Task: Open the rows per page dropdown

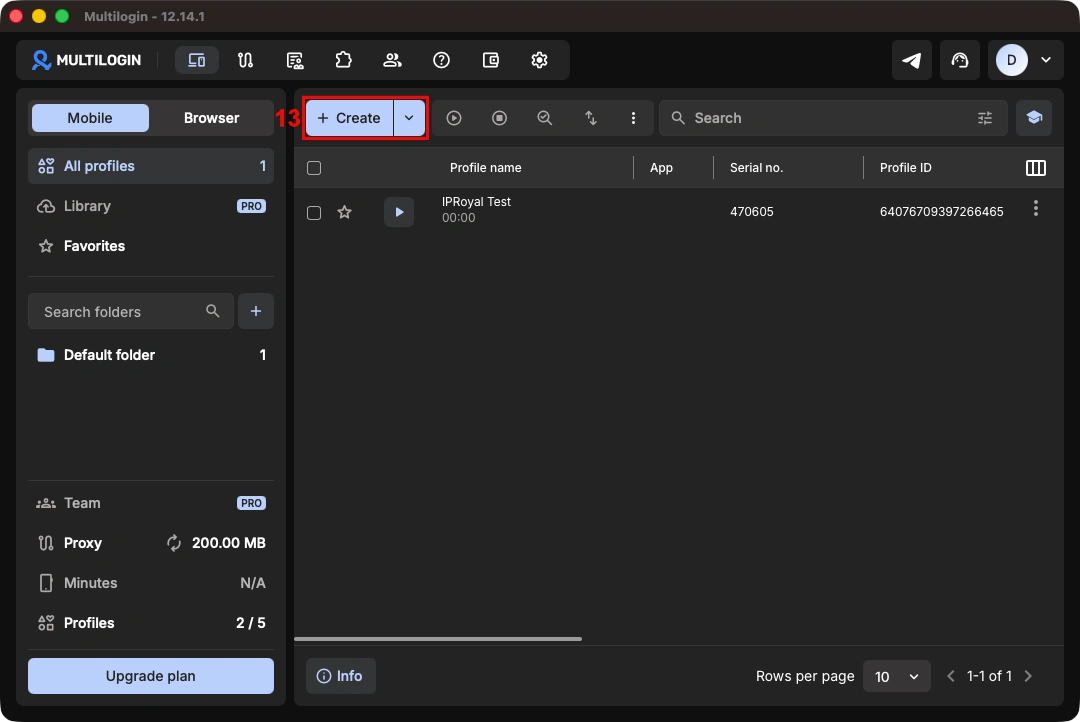Action: 896,677
